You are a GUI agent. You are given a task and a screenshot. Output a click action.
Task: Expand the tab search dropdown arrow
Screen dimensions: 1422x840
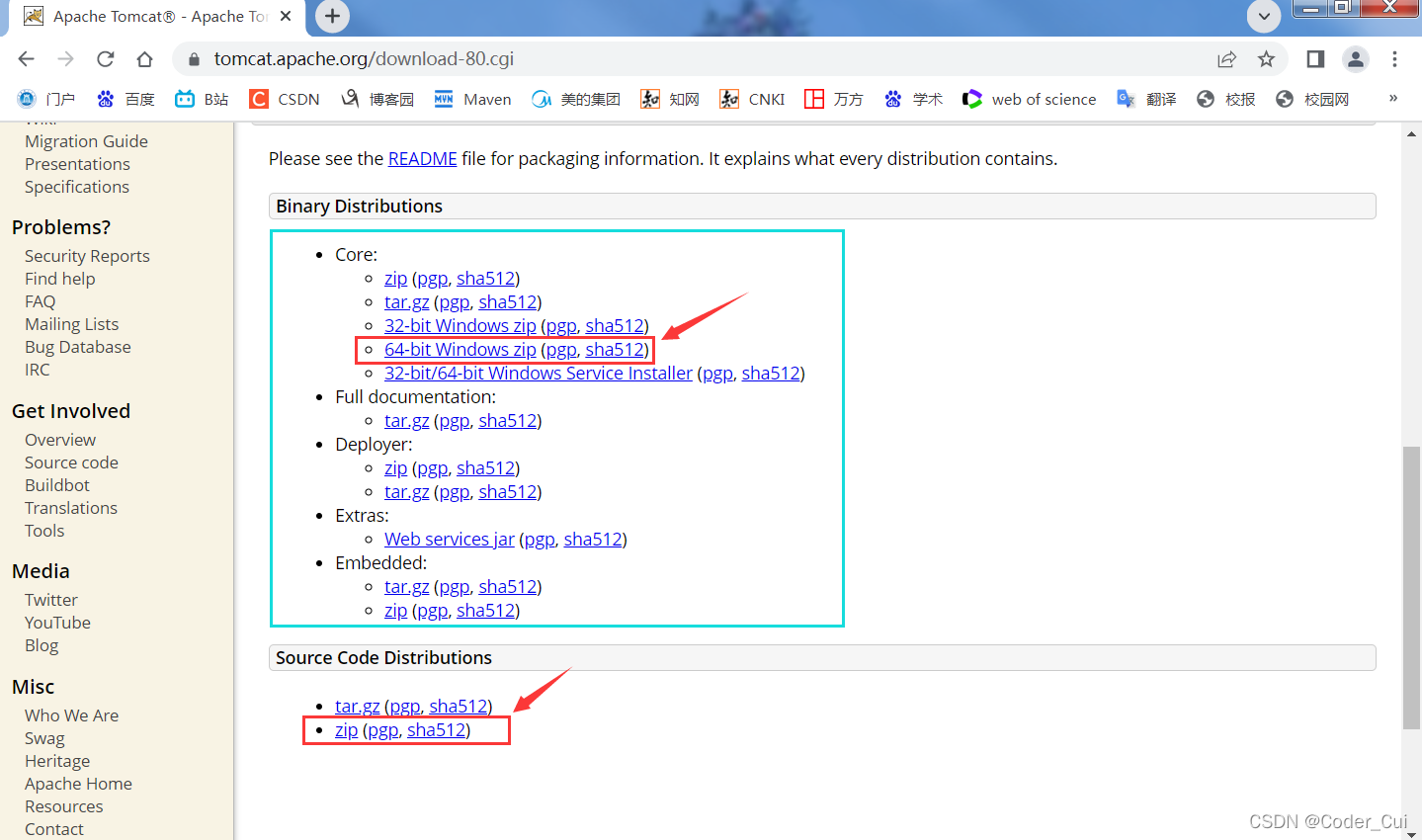tap(1264, 16)
